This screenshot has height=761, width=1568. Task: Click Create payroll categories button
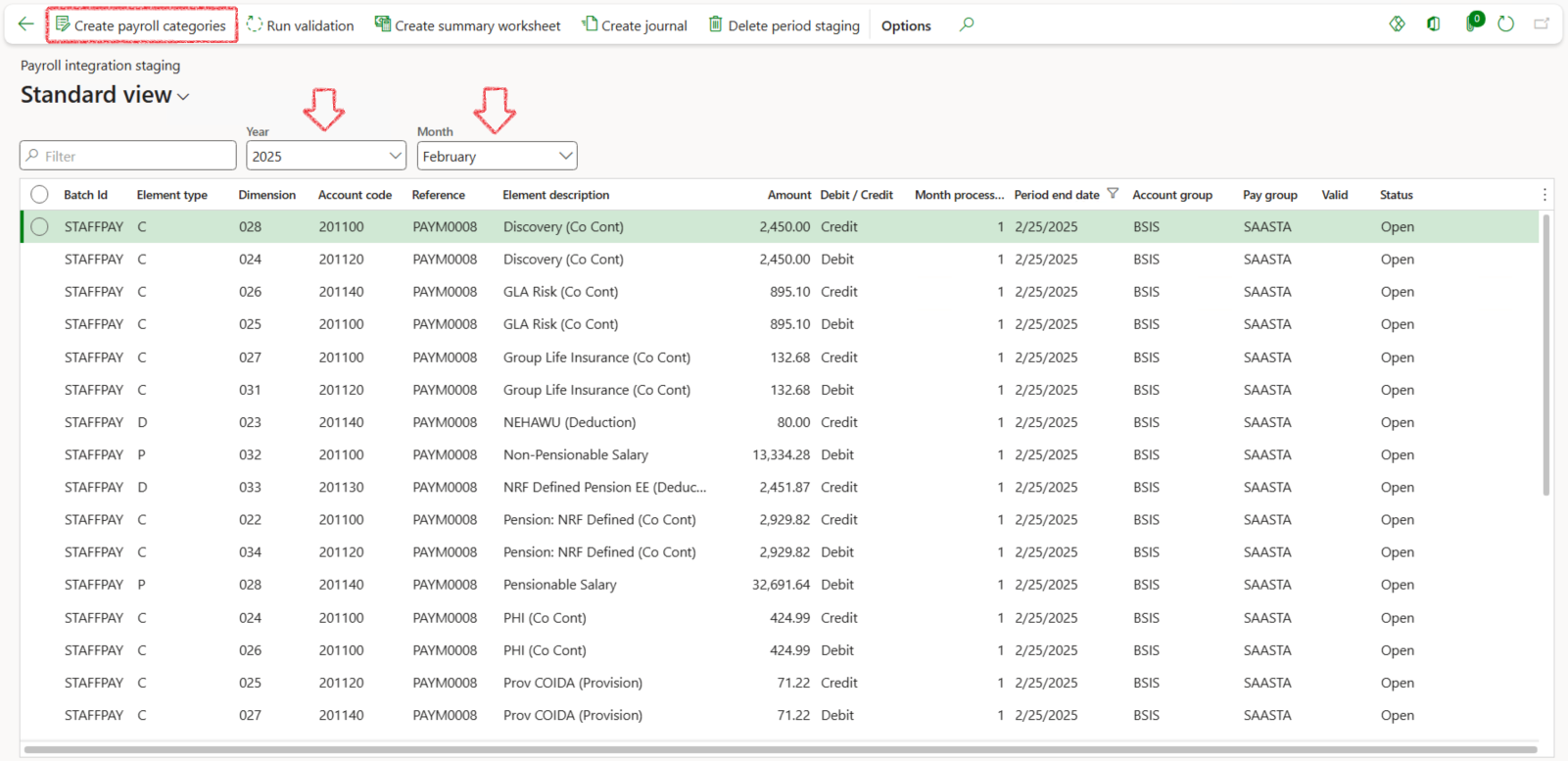141,25
